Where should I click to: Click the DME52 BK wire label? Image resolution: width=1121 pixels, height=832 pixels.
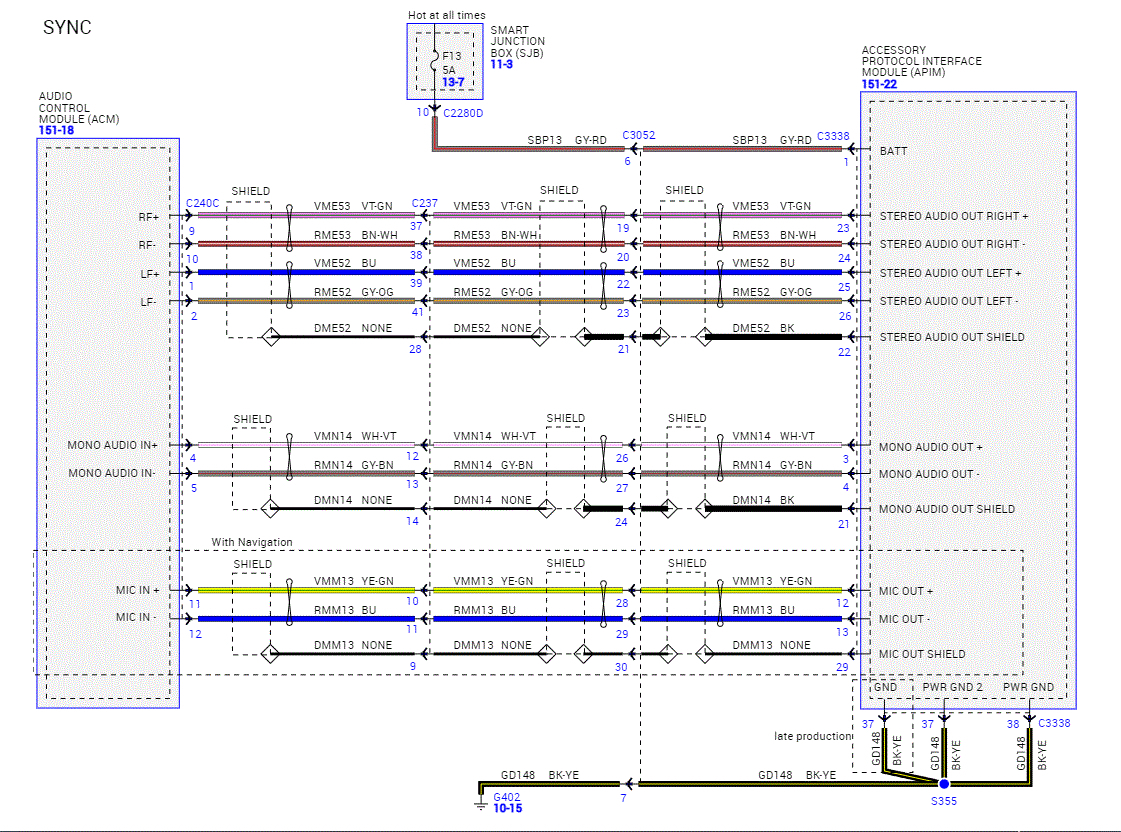pyautogui.click(x=763, y=328)
